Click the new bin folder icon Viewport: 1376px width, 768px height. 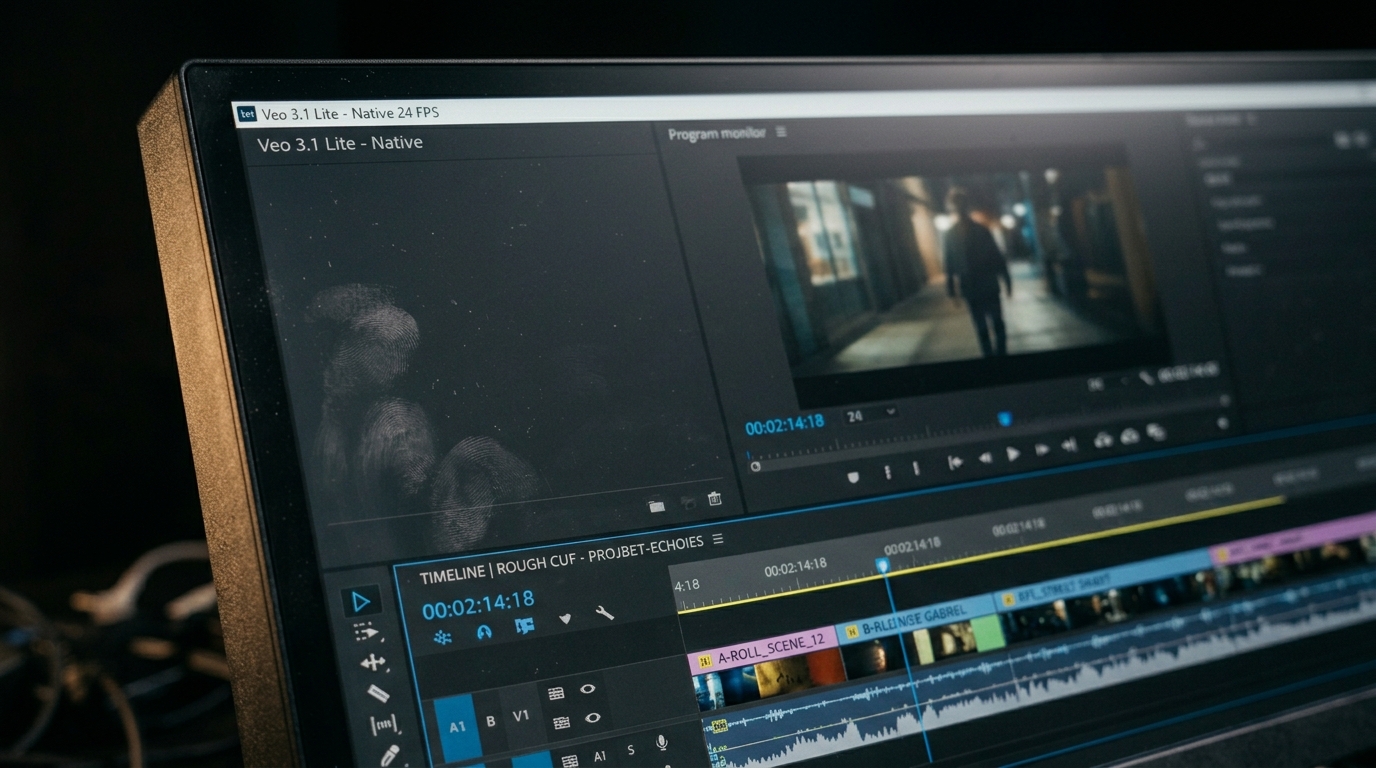[656, 507]
